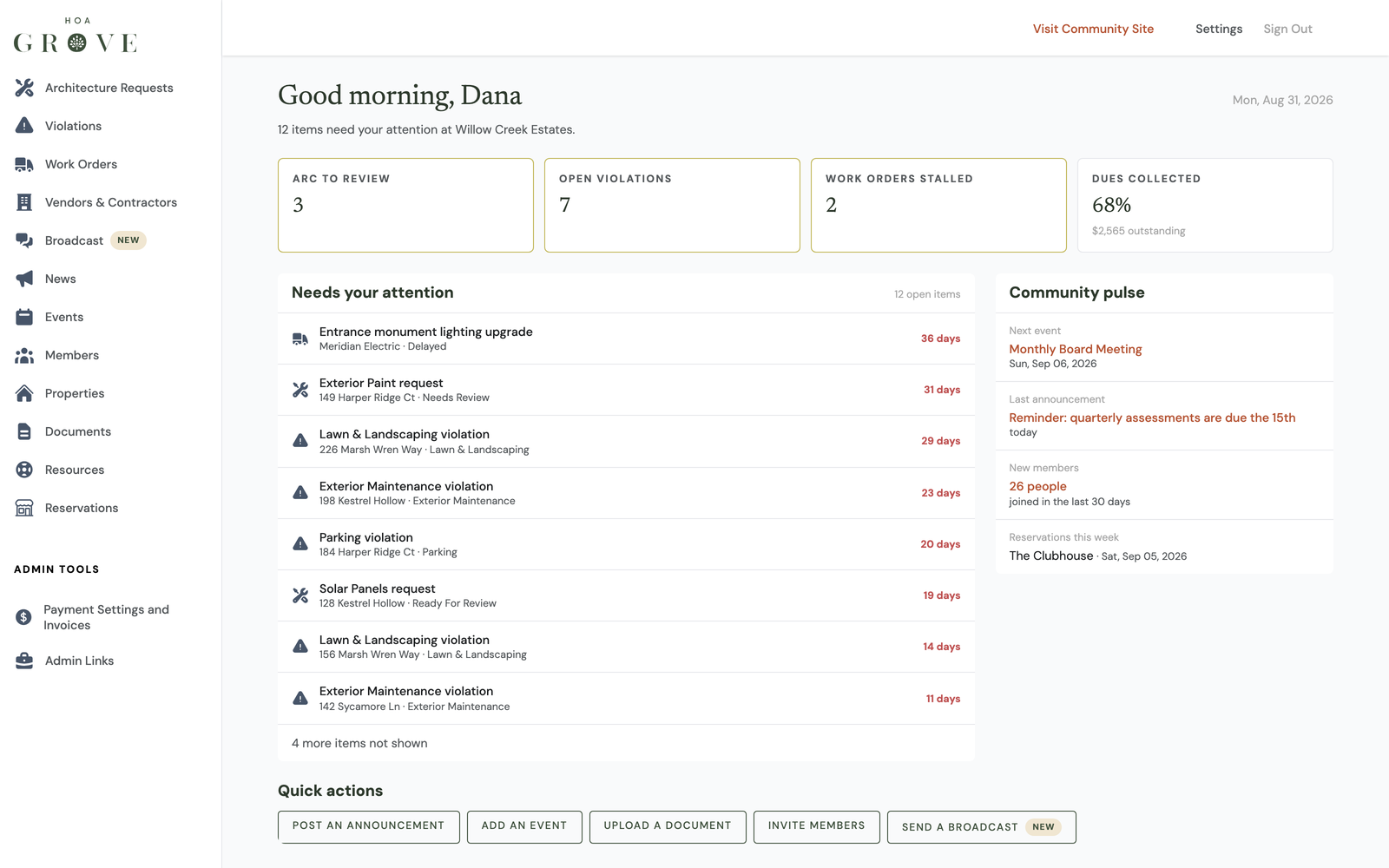Open the Work Orders Stalled card
Viewport: 1389px width, 868px height.
[x=938, y=205]
